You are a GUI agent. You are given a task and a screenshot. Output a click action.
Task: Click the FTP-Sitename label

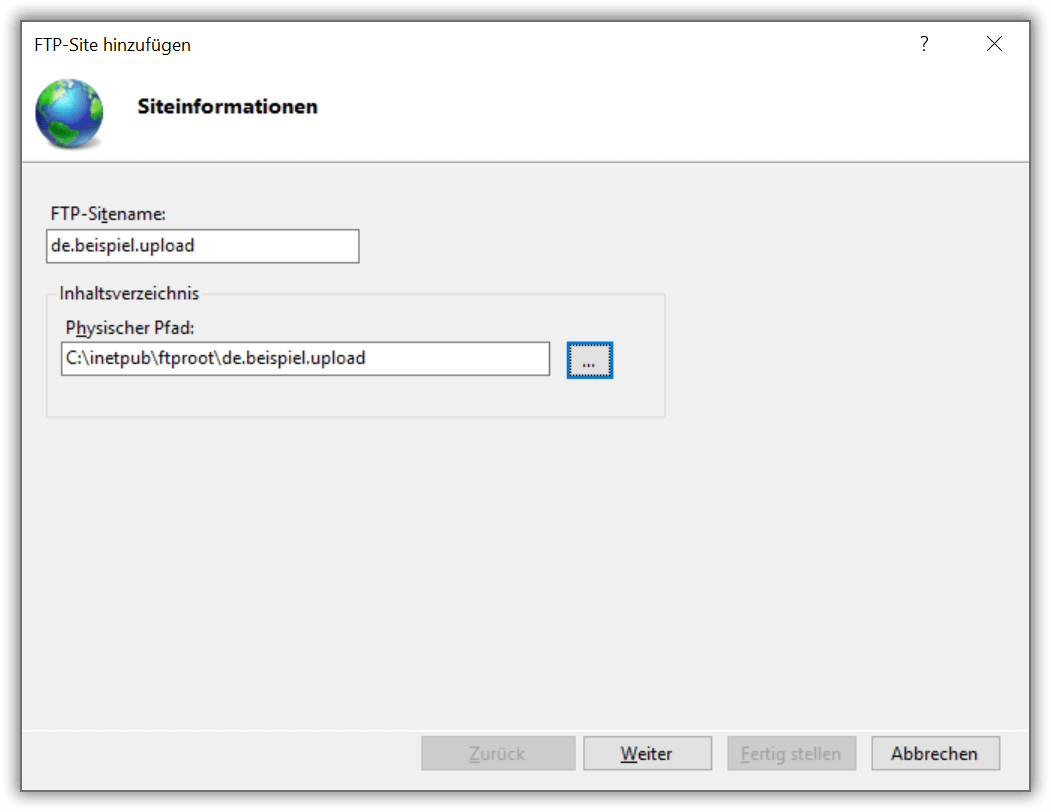pos(108,214)
